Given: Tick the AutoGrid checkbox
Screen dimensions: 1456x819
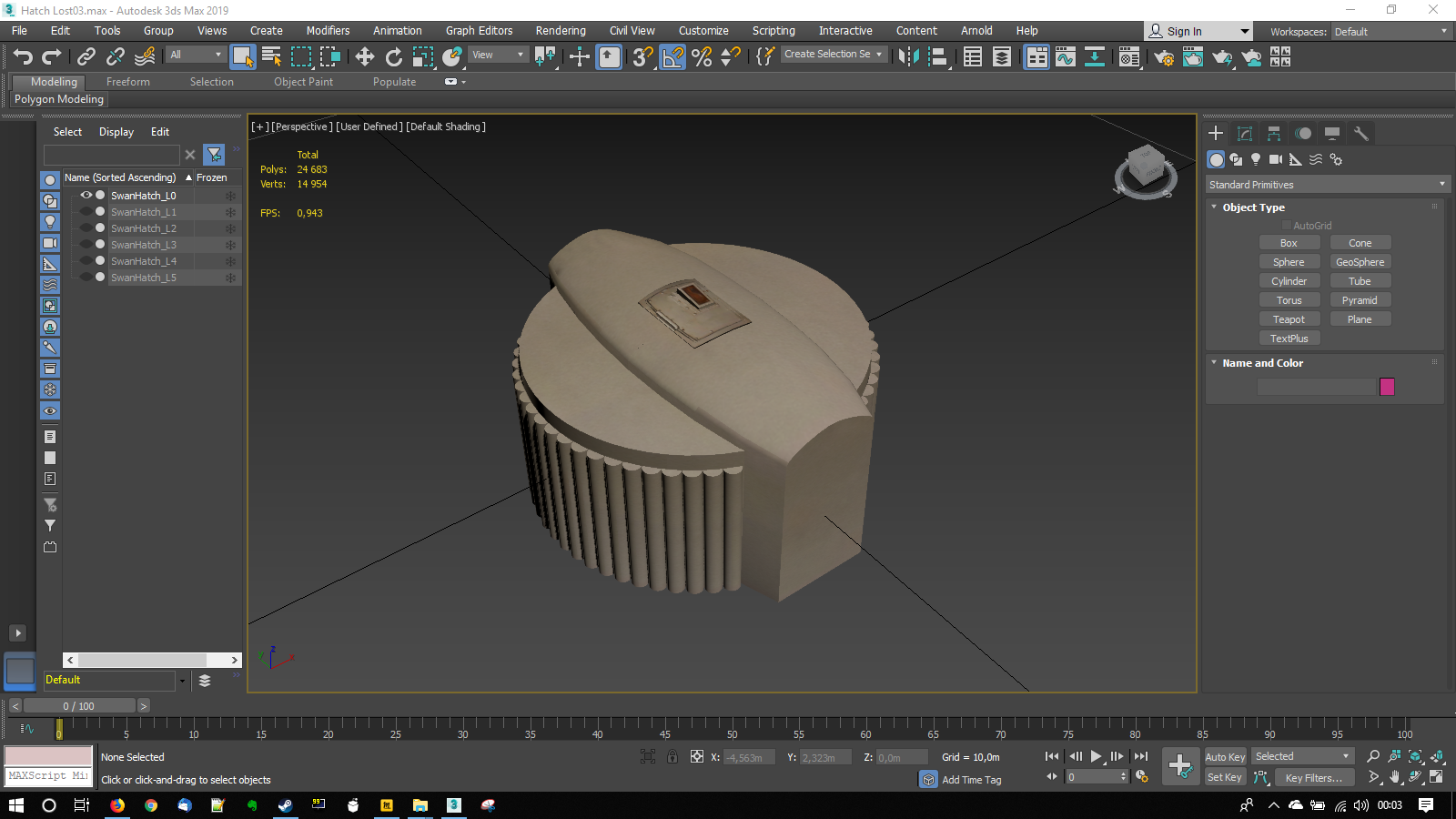Looking at the screenshot, I should (1287, 226).
